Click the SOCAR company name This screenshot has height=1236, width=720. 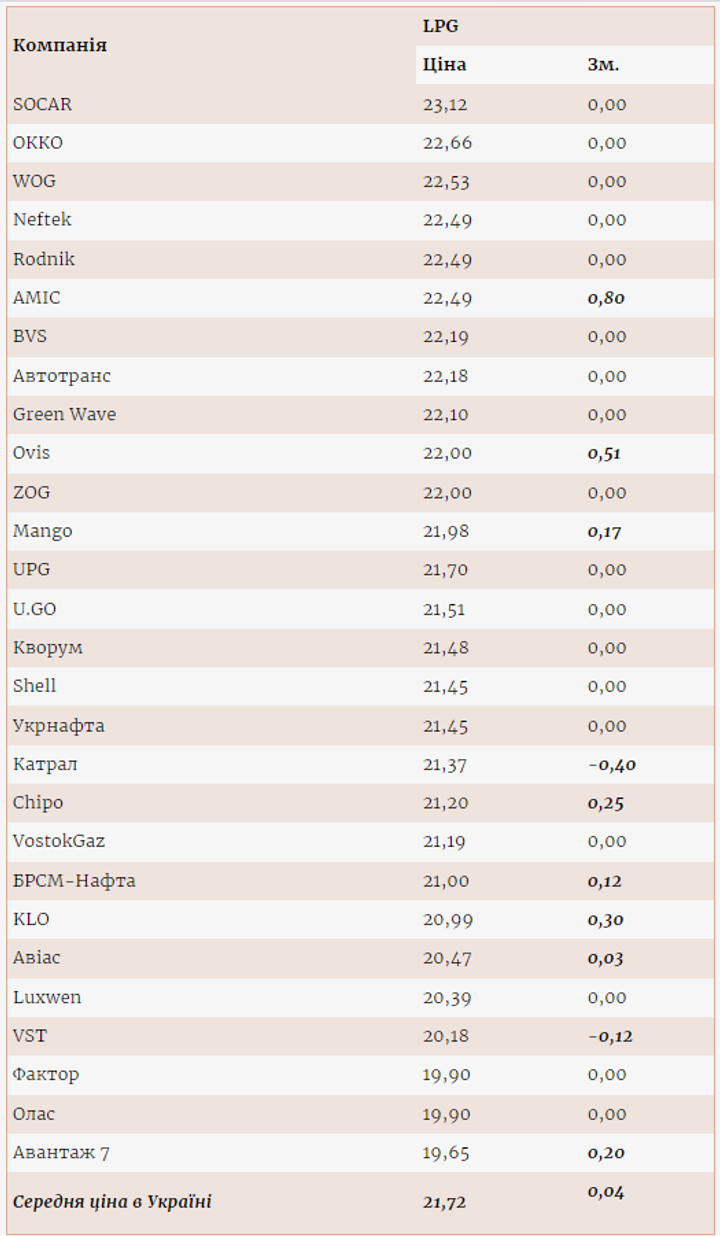42,104
